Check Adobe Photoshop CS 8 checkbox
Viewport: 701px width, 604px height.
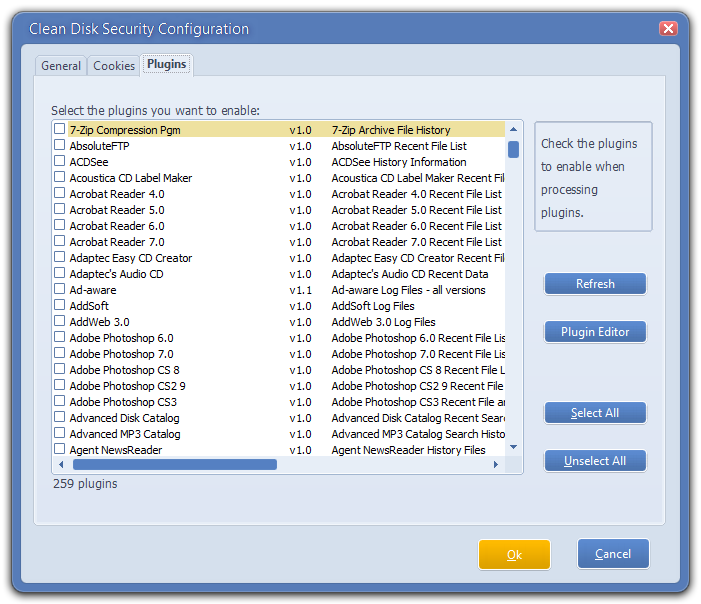click(x=59, y=369)
